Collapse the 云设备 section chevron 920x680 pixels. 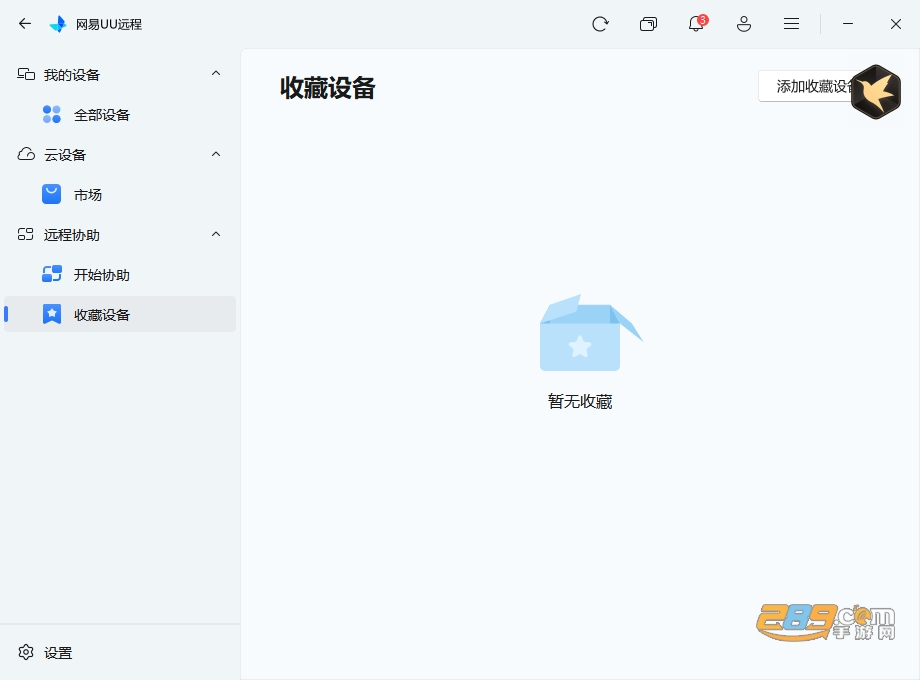[x=216, y=154]
